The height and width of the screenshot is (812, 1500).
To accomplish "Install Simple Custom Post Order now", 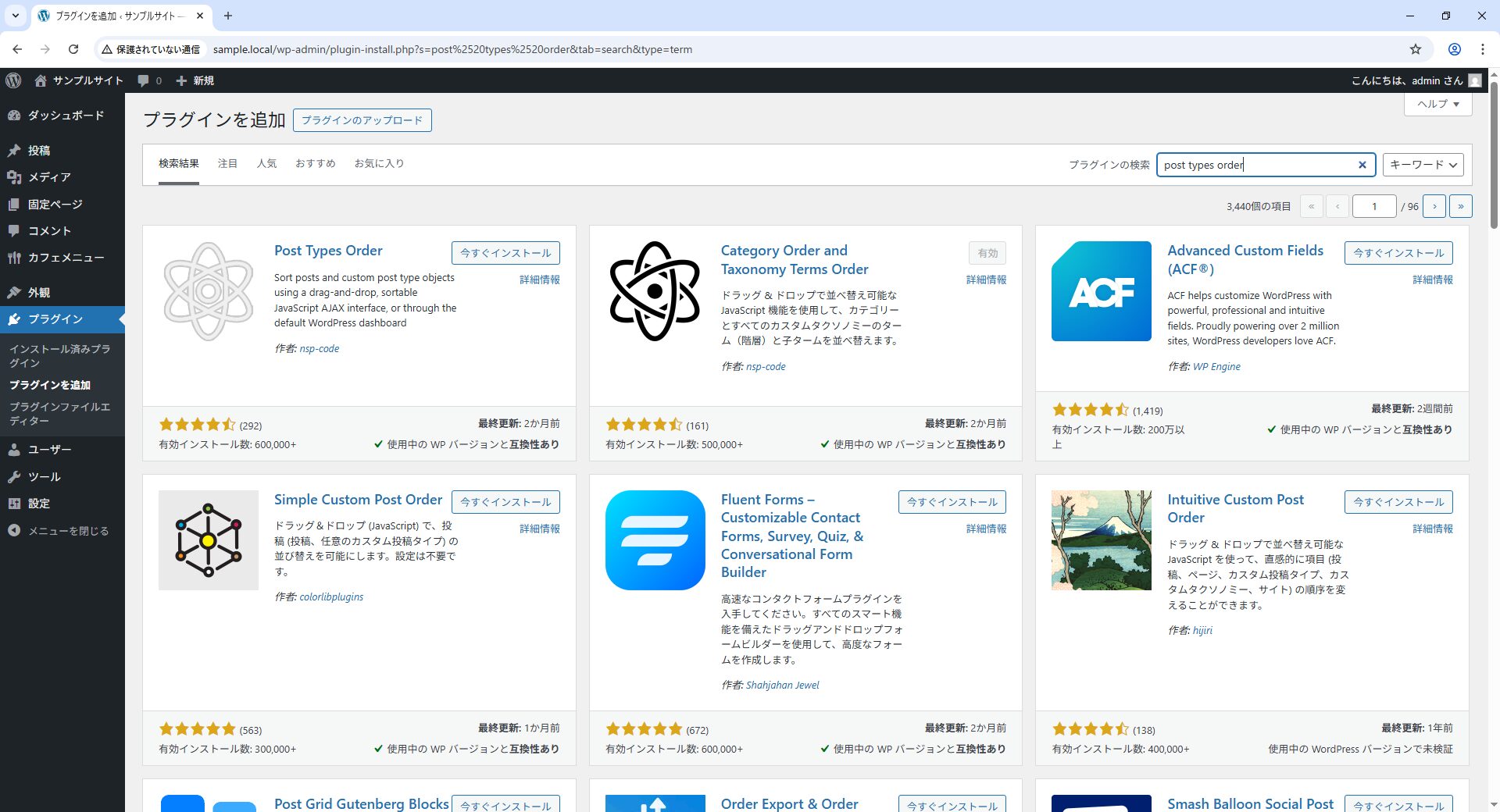I will [505, 502].
